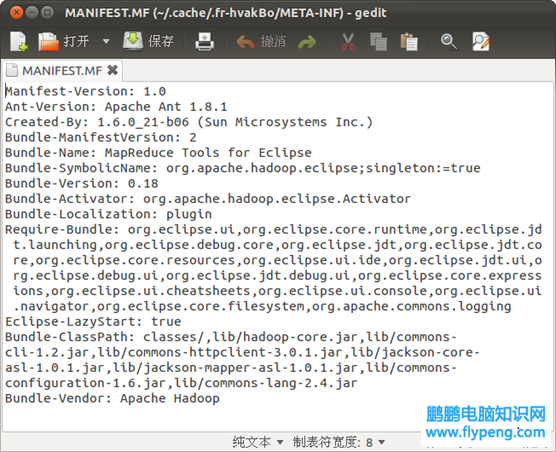
Task: Click in the Bundle-Version: 0.18 line
Action: (82, 183)
